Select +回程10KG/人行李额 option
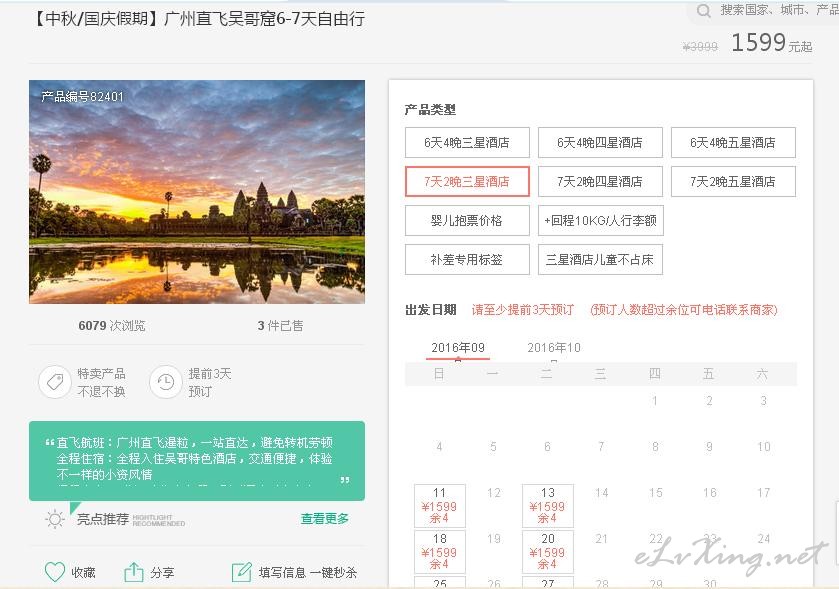 pos(600,220)
